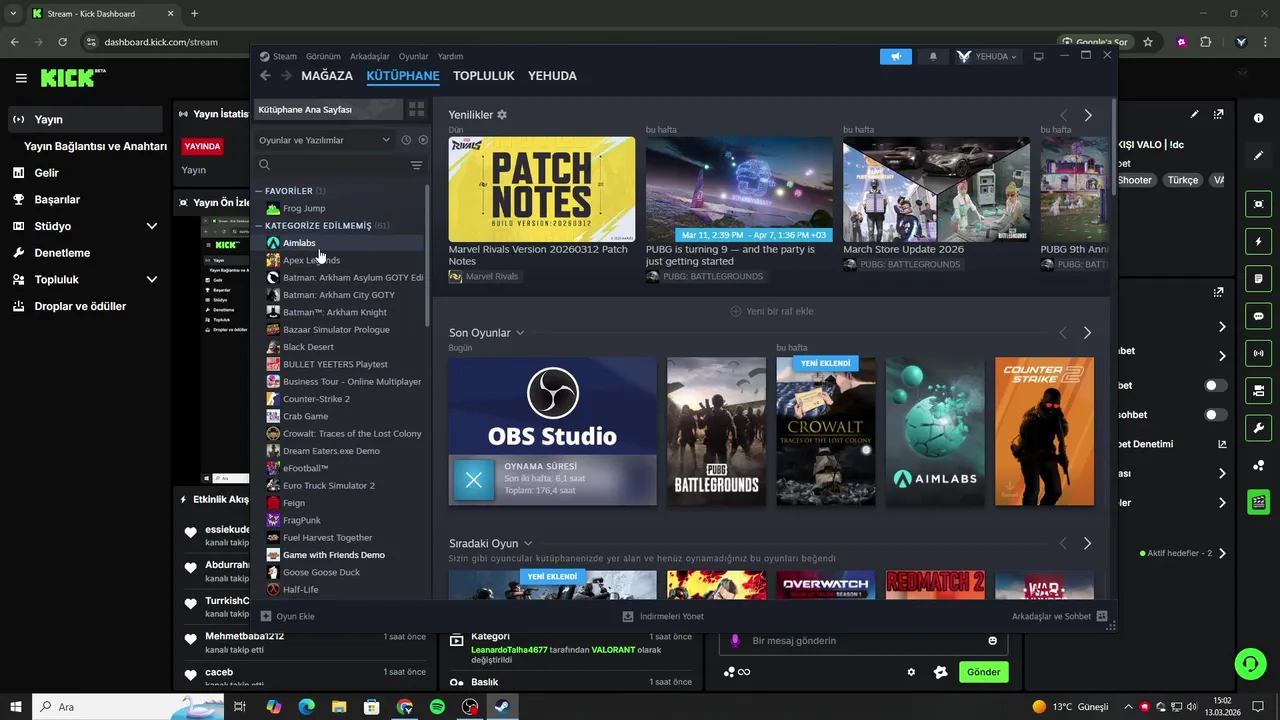Open Kick chat settings gear
The width and height of the screenshot is (1280, 720).
[x=911, y=672]
